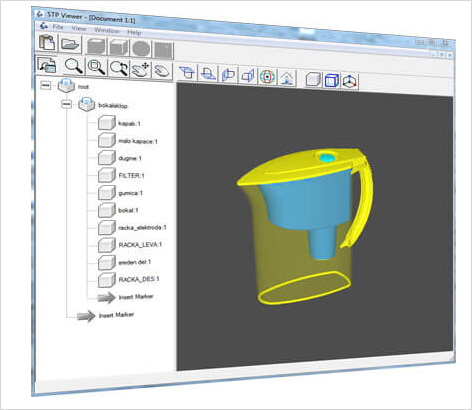Select the RACKA_DES:1 part

click(x=139, y=279)
